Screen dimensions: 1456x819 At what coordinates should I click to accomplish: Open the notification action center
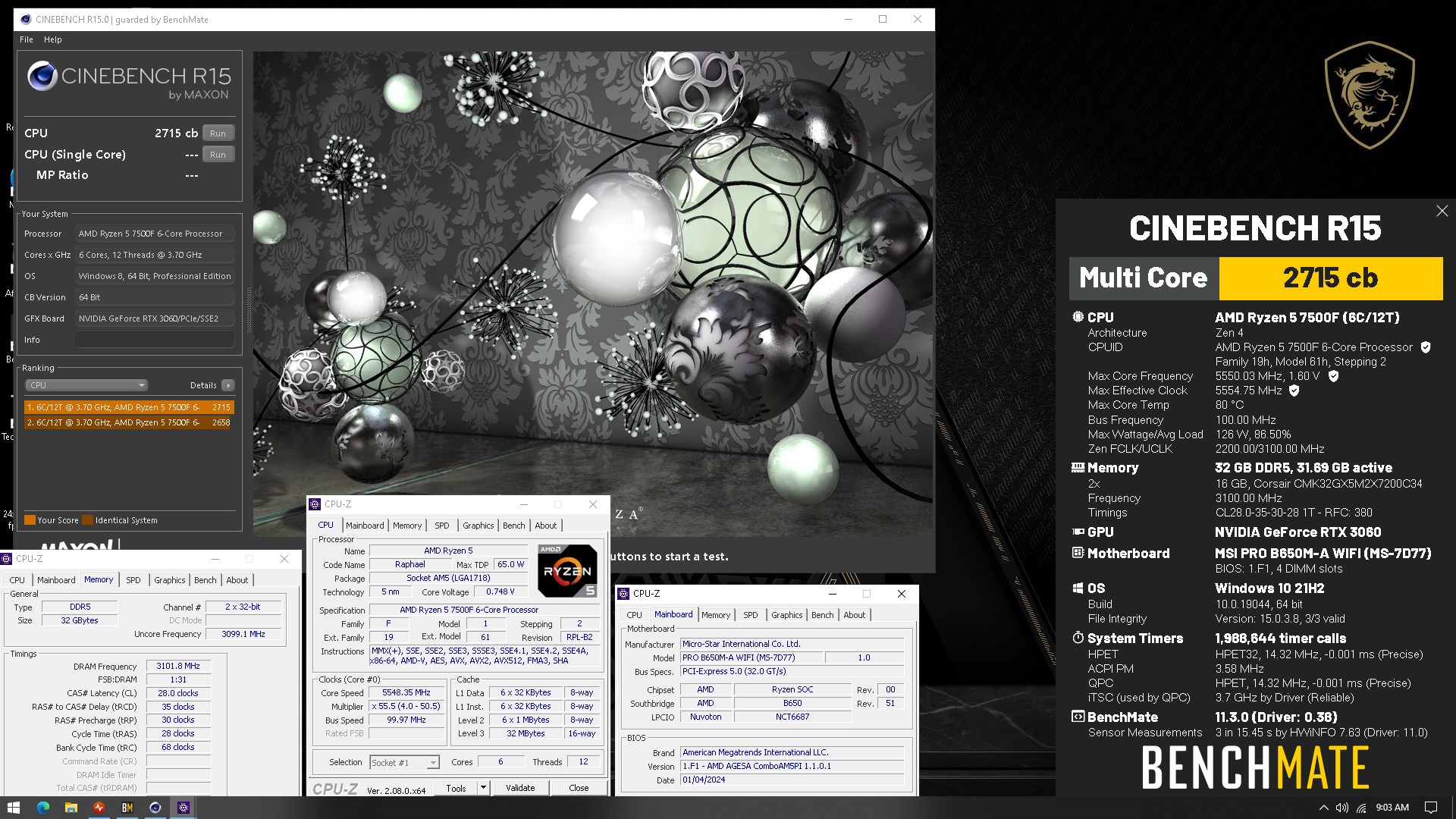1431,808
